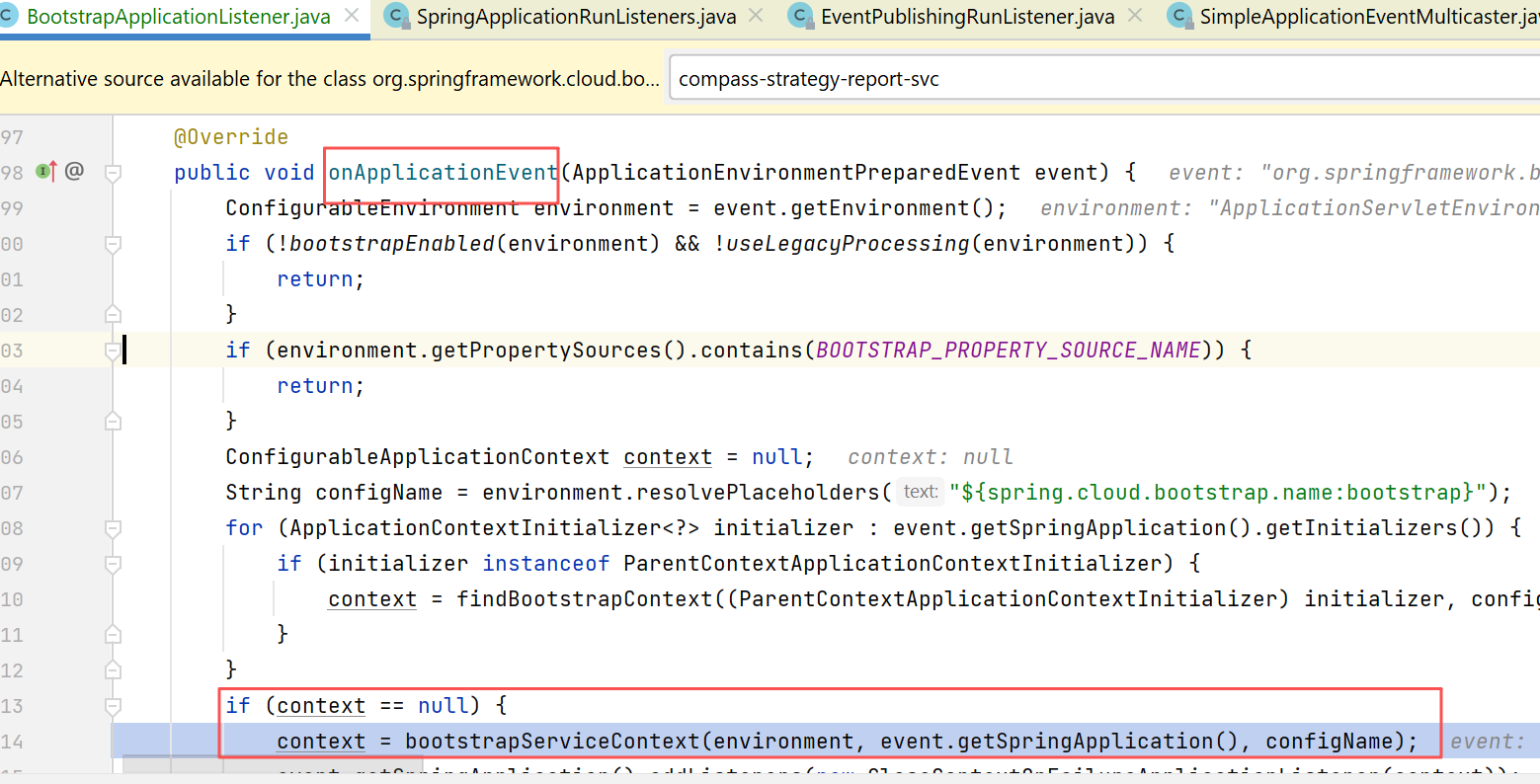Switch to the SpringApplicationRunListeners.java tab
The width and height of the screenshot is (1540, 784).
click(x=576, y=17)
